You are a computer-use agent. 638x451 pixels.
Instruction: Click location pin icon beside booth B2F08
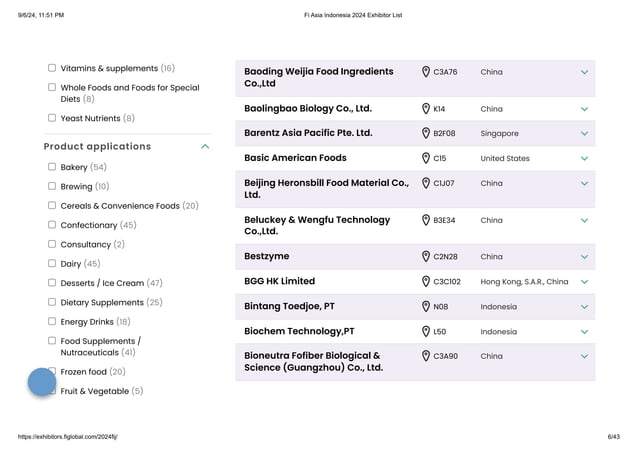coord(425,133)
